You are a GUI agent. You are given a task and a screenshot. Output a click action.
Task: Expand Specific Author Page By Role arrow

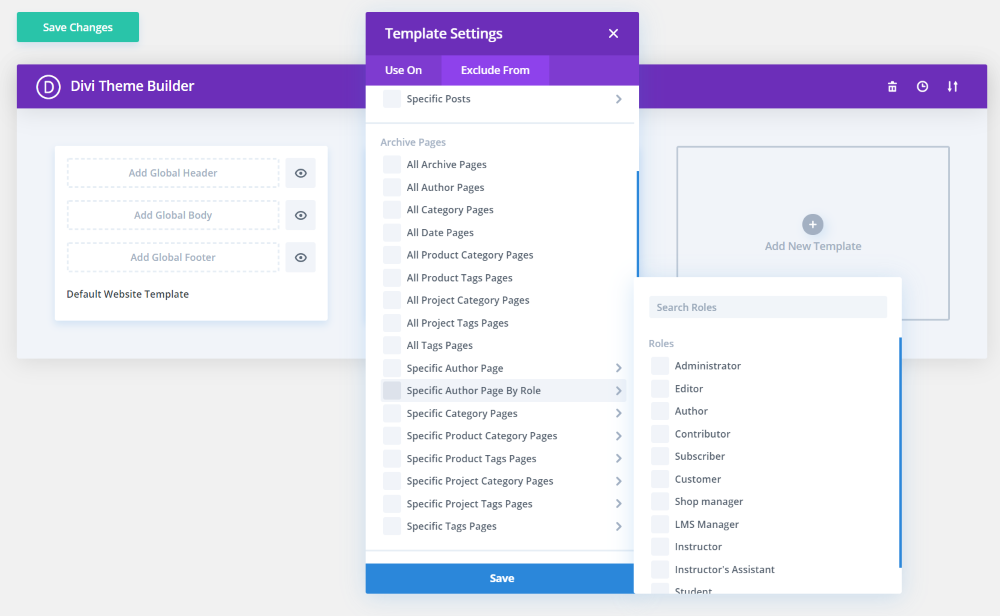[x=619, y=391]
